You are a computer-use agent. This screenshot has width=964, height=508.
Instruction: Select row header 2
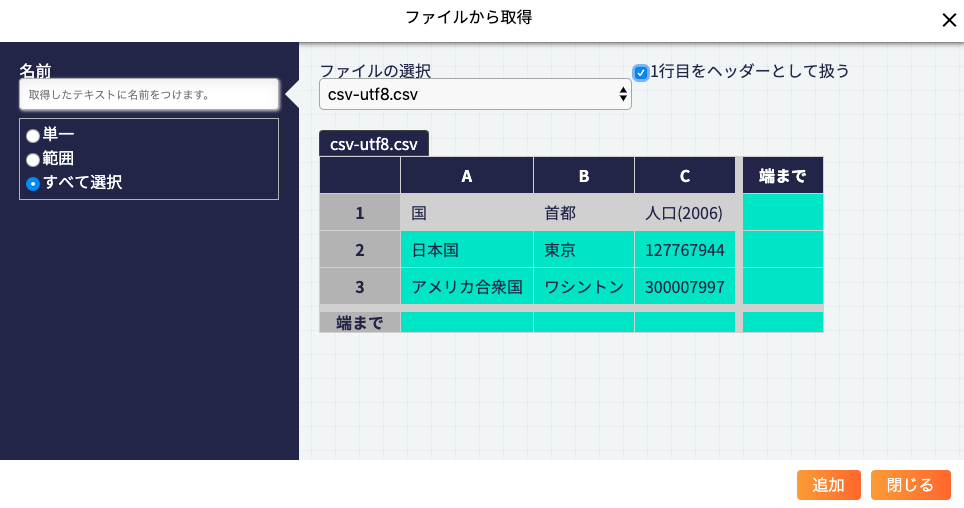[x=360, y=250]
